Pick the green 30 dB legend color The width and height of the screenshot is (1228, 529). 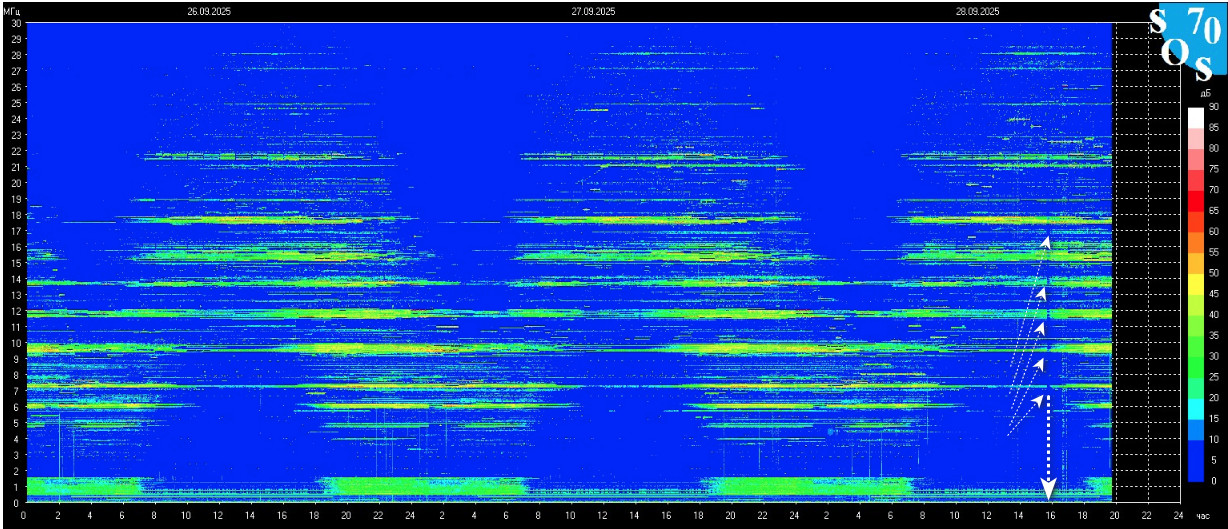[x=1196, y=357]
